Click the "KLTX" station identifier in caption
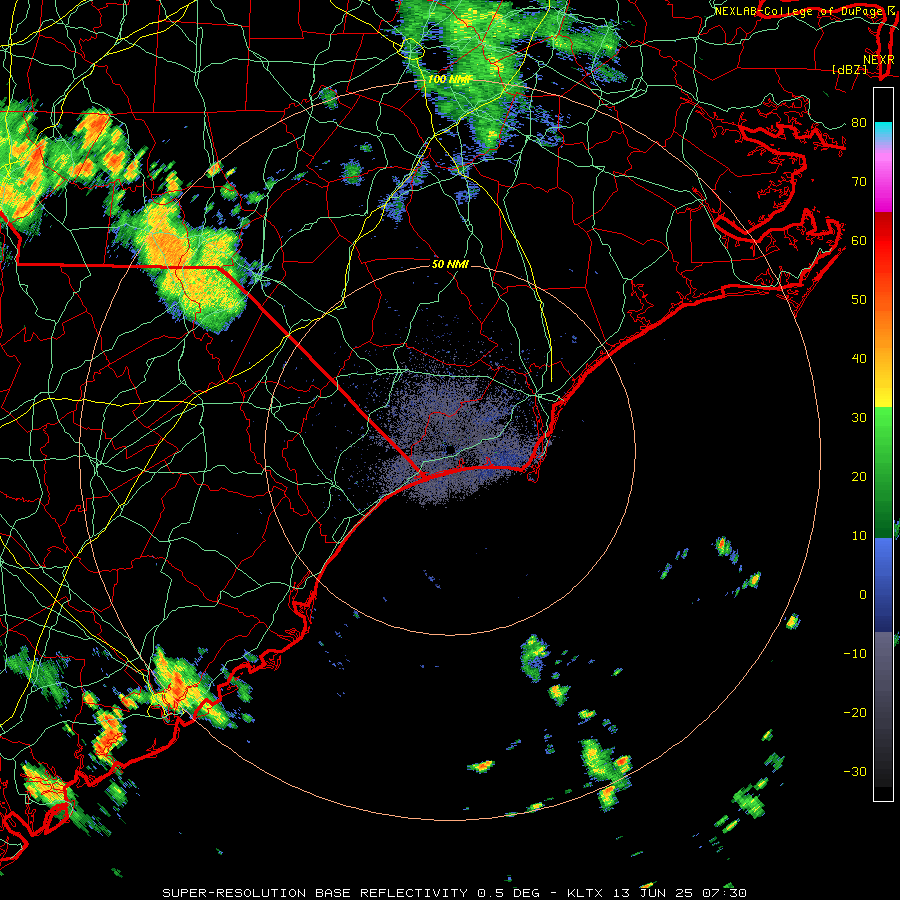The image size is (900, 900). point(584,893)
